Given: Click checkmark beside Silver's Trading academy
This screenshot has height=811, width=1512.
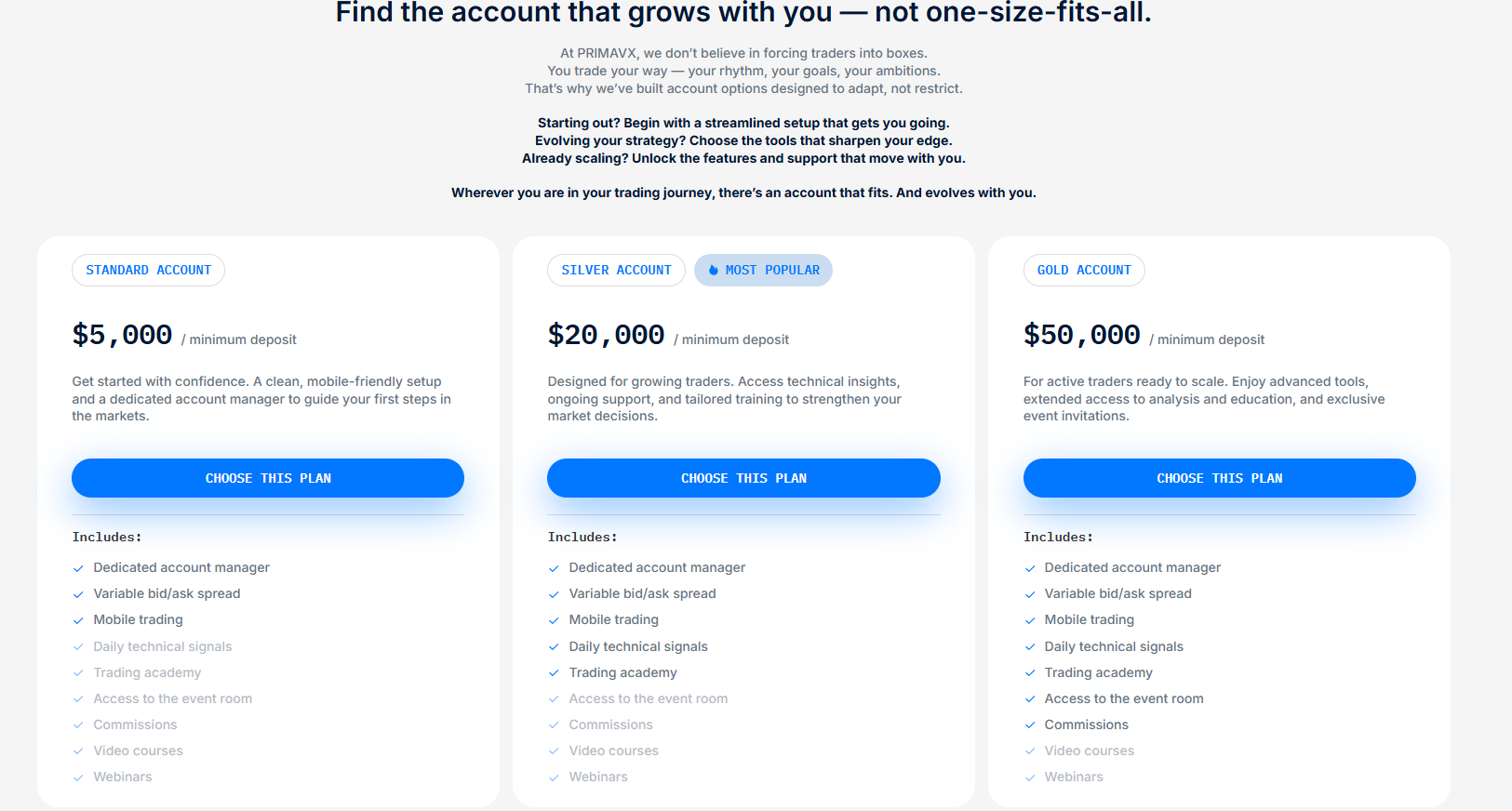Looking at the screenshot, I should click(x=555, y=673).
